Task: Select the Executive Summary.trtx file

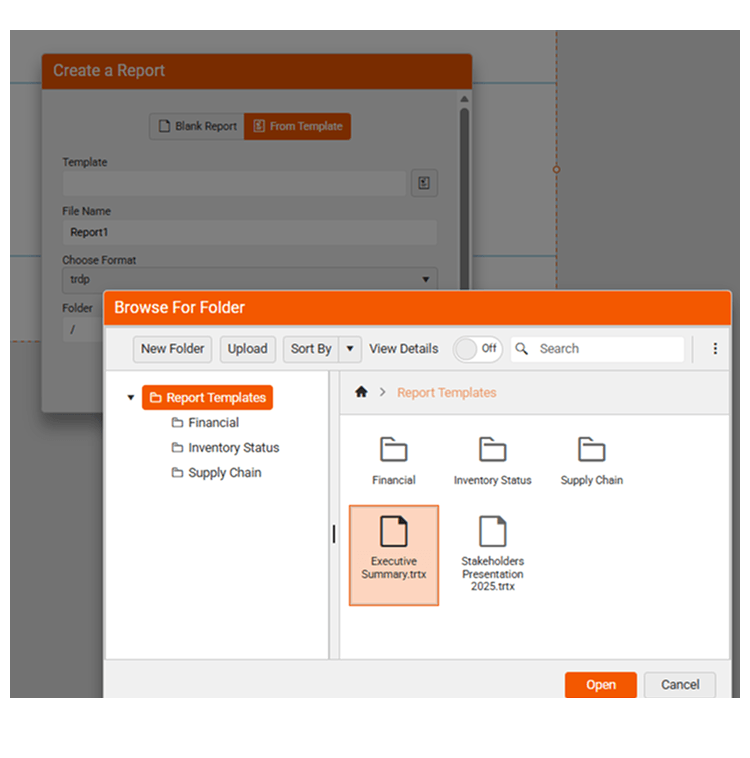Action: pyautogui.click(x=394, y=555)
